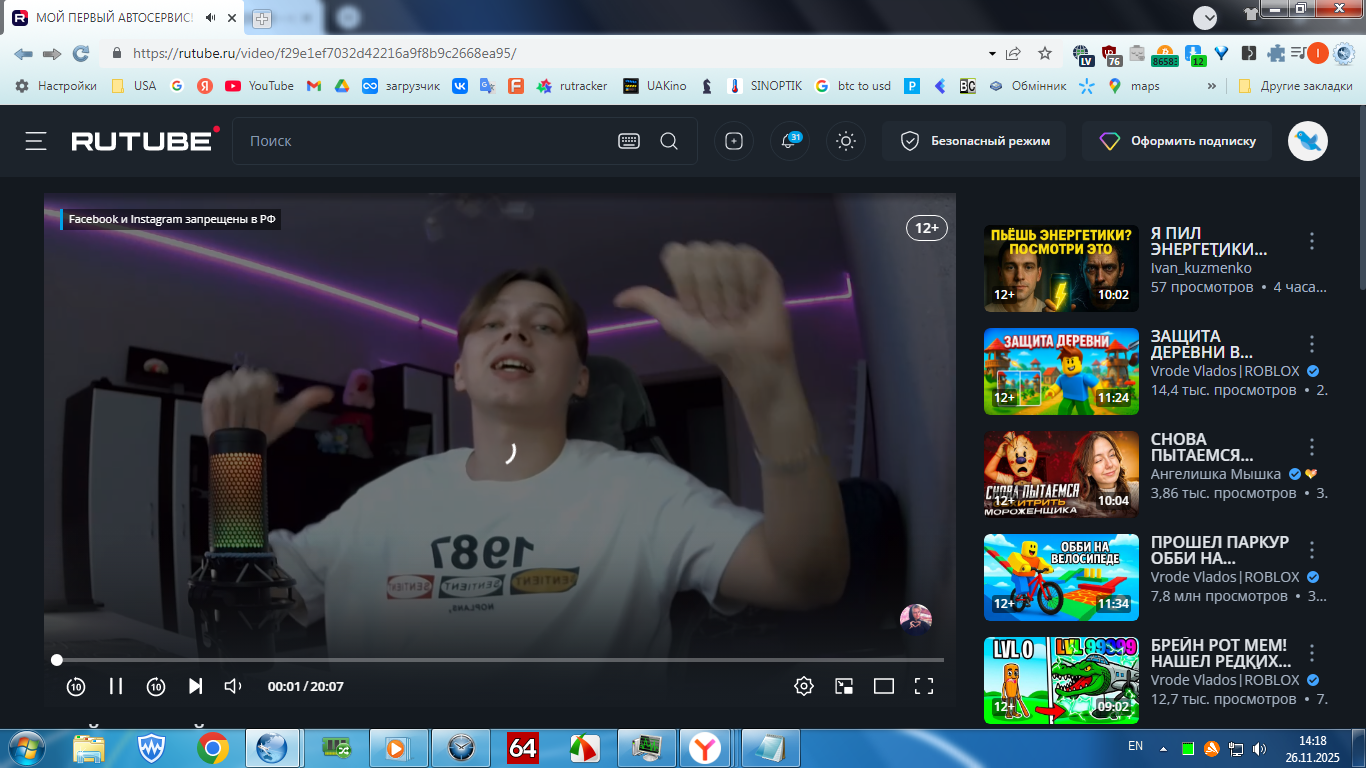
Task: Mute the tab audio speaker icon
Action: click(211, 18)
